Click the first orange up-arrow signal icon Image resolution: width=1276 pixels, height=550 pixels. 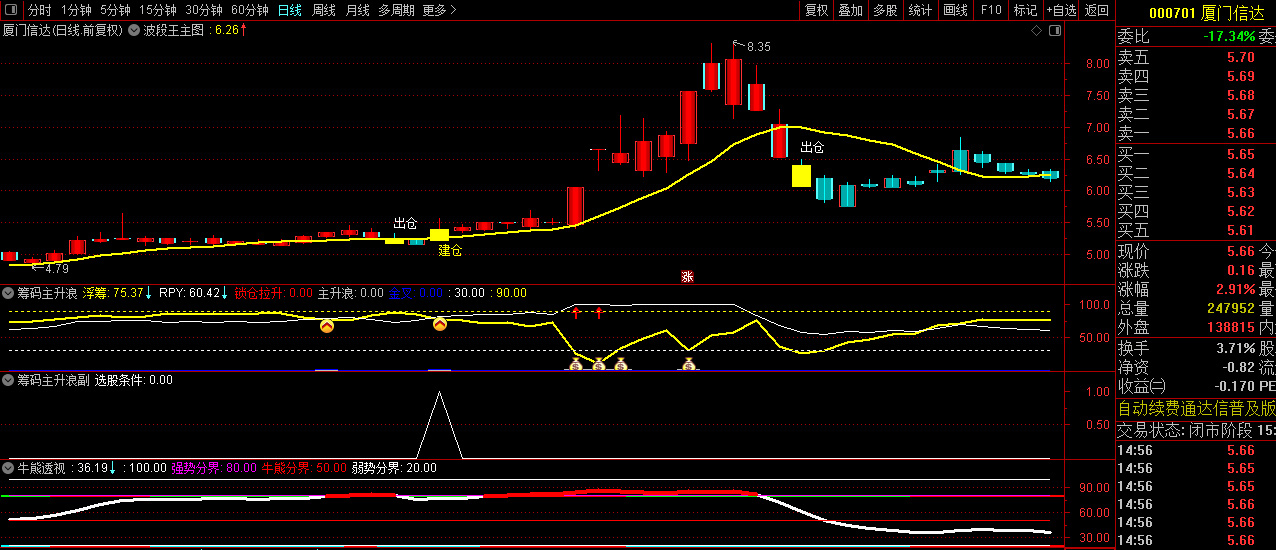tap(327, 325)
